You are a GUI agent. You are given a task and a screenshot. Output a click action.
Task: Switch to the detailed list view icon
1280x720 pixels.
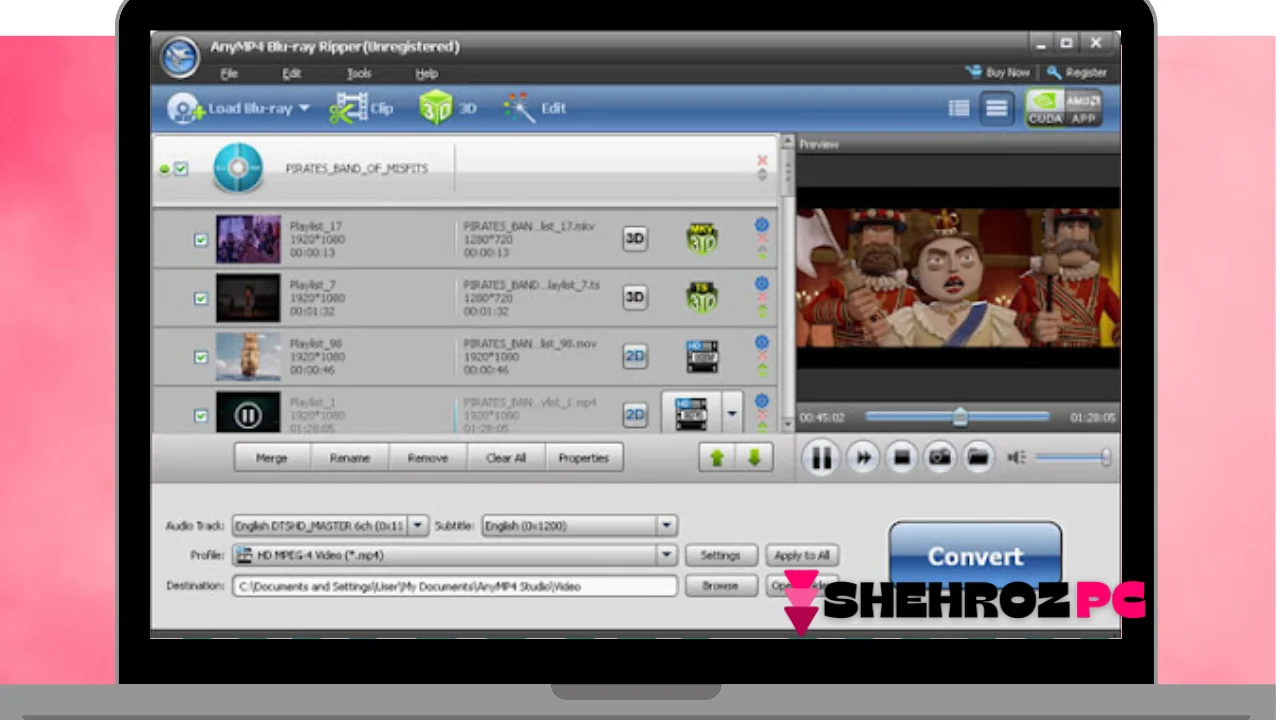996,108
